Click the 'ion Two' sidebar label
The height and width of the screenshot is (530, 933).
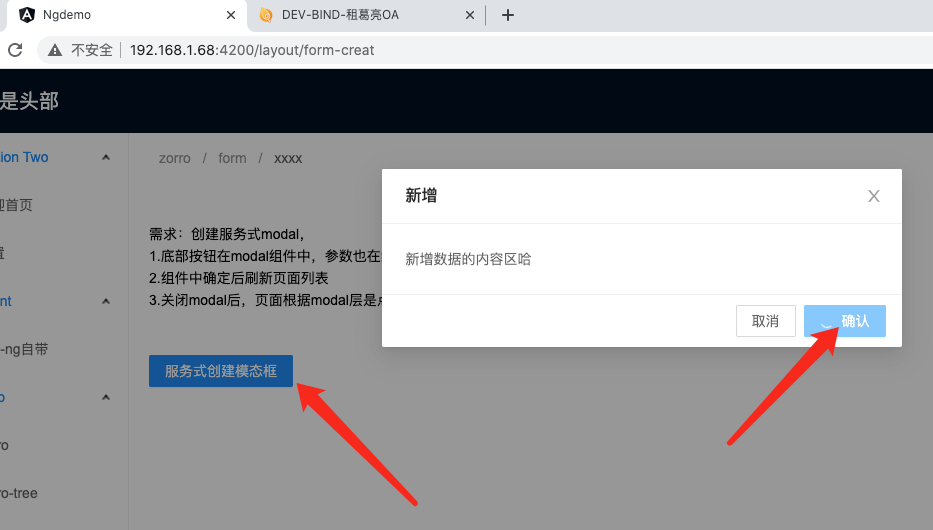[x=24, y=157]
